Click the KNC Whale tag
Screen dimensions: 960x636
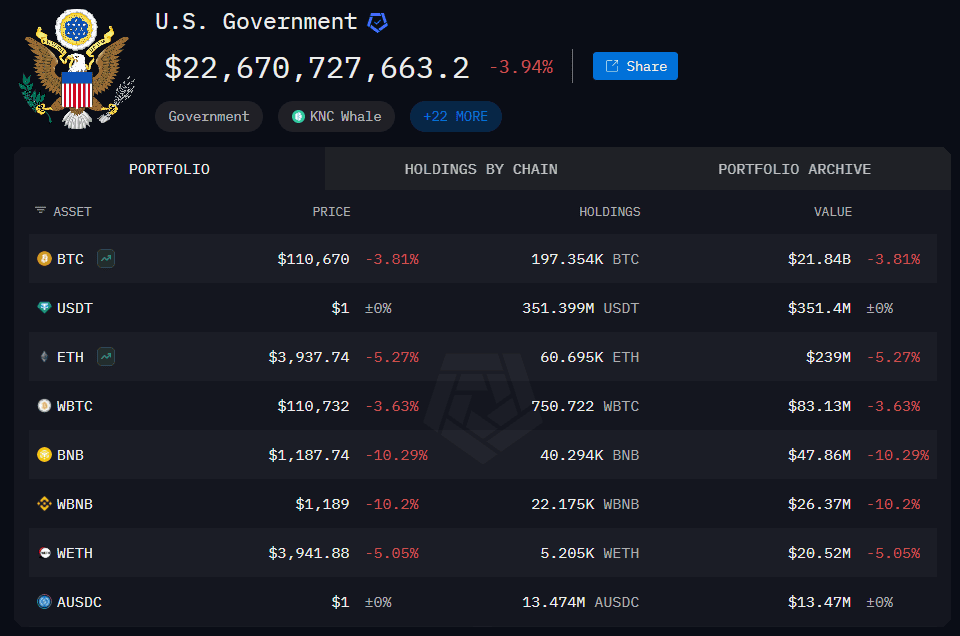pyautogui.click(x=336, y=116)
